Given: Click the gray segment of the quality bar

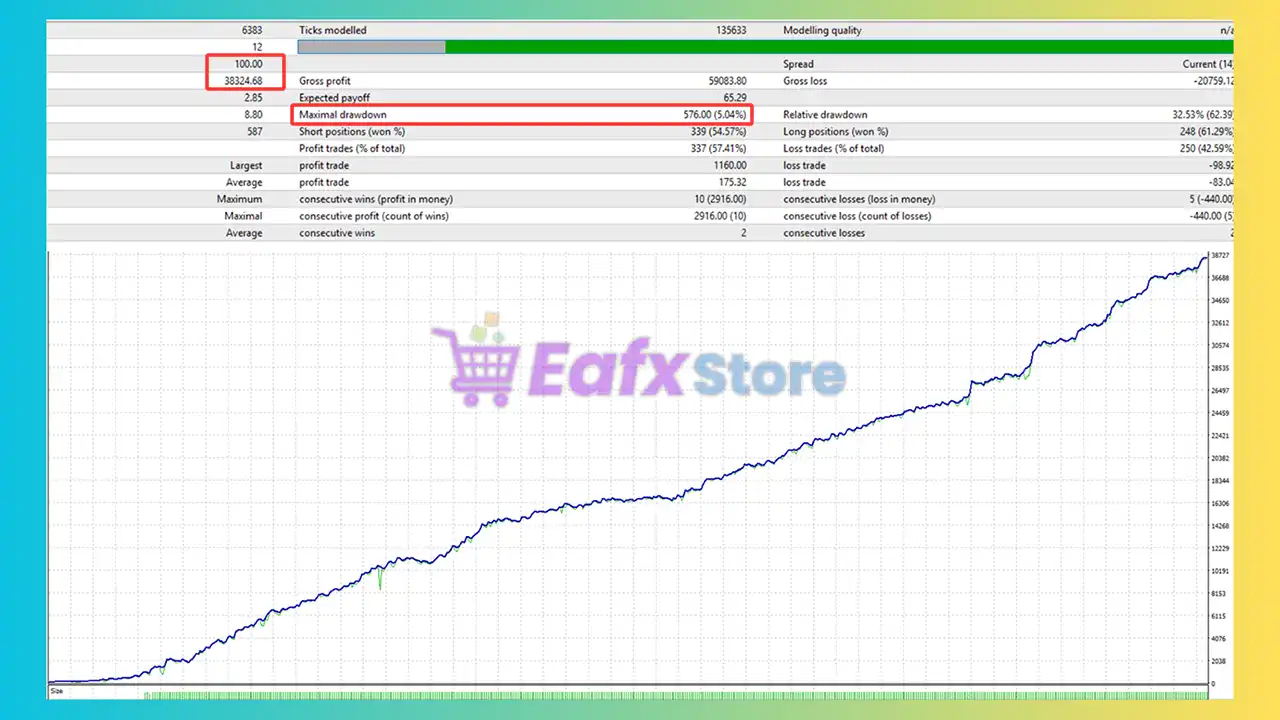Looking at the screenshot, I should tap(371, 47).
